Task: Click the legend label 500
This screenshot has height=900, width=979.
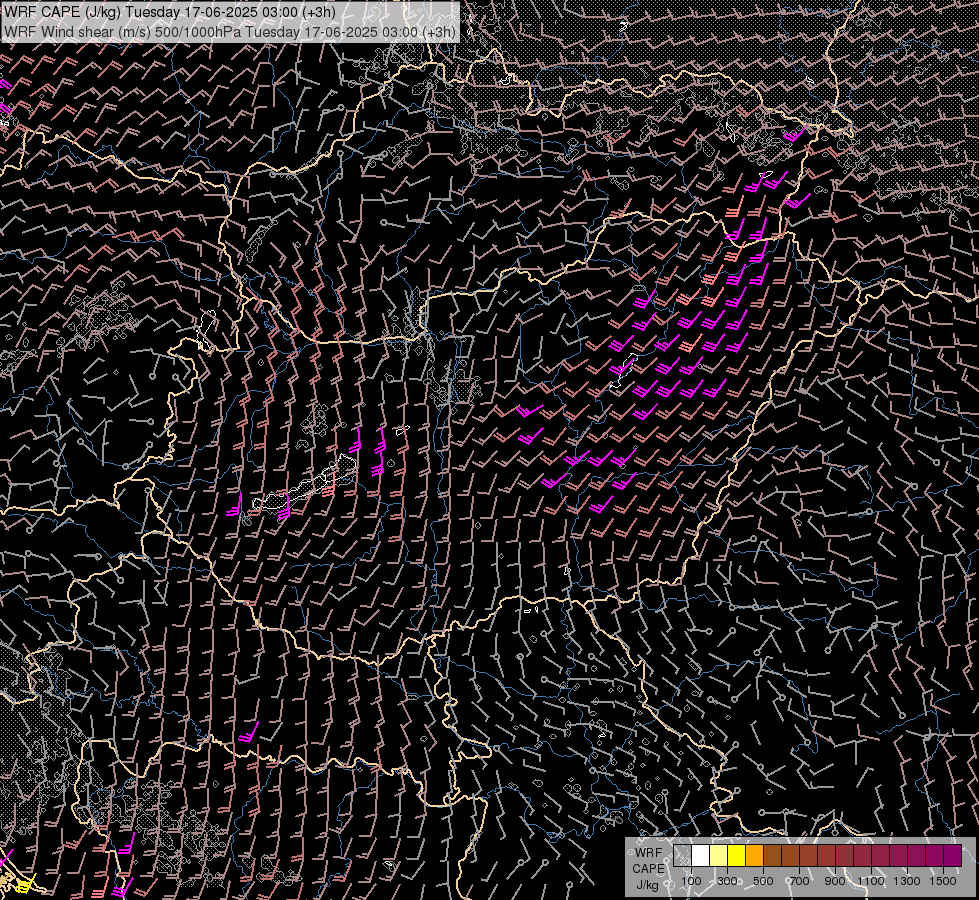Action: (x=763, y=881)
